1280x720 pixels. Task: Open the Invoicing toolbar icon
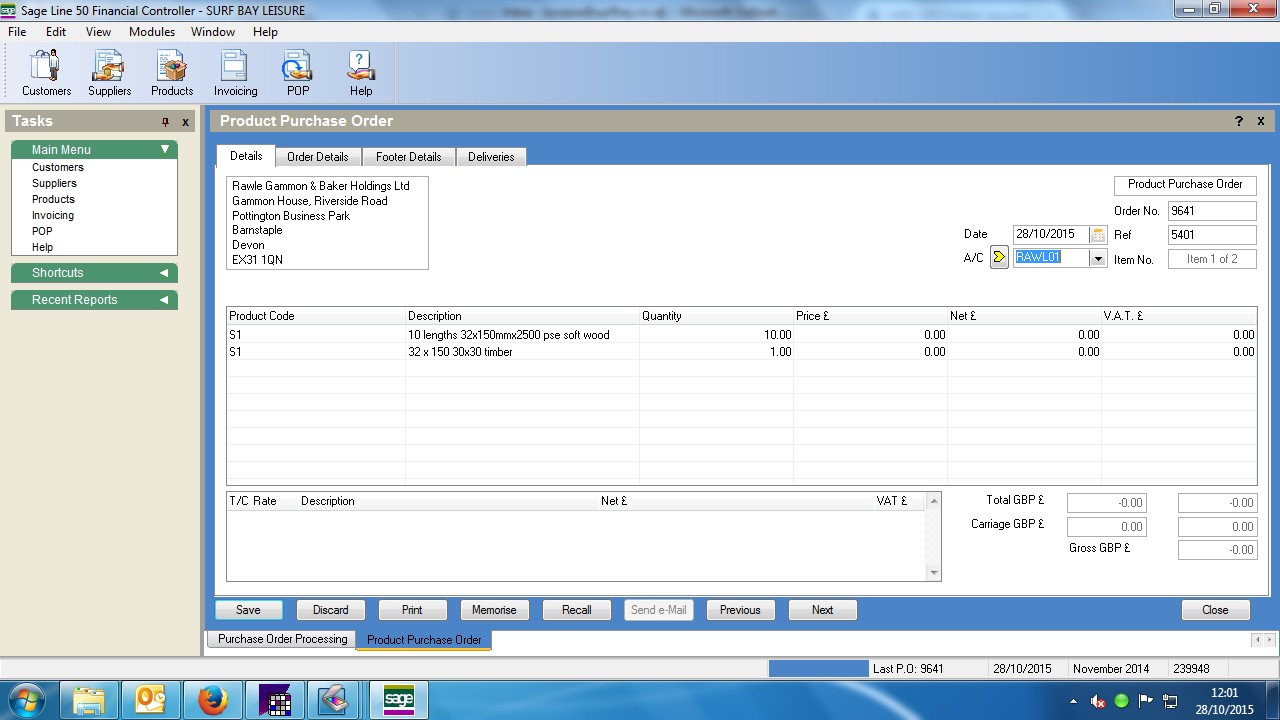(235, 73)
